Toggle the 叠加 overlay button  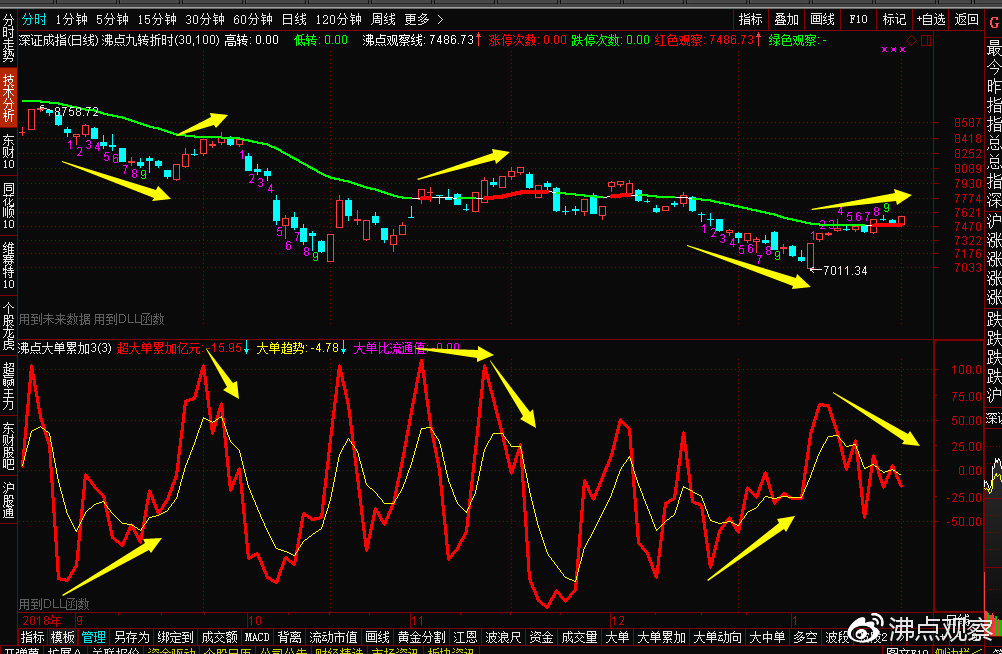tap(786, 19)
